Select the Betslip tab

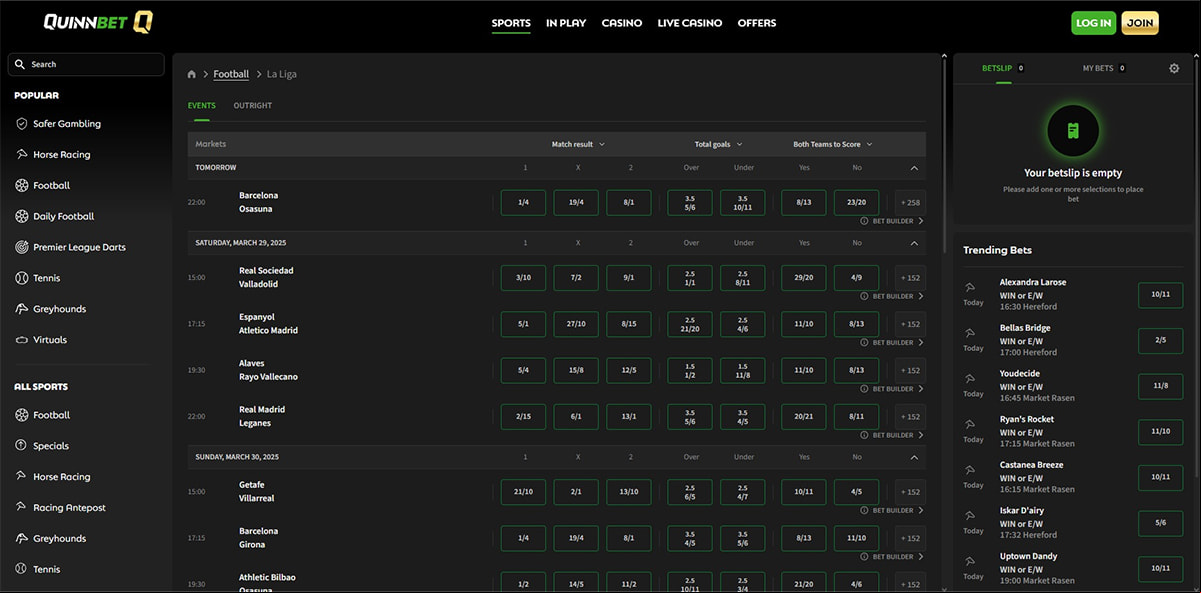tap(1003, 68)
